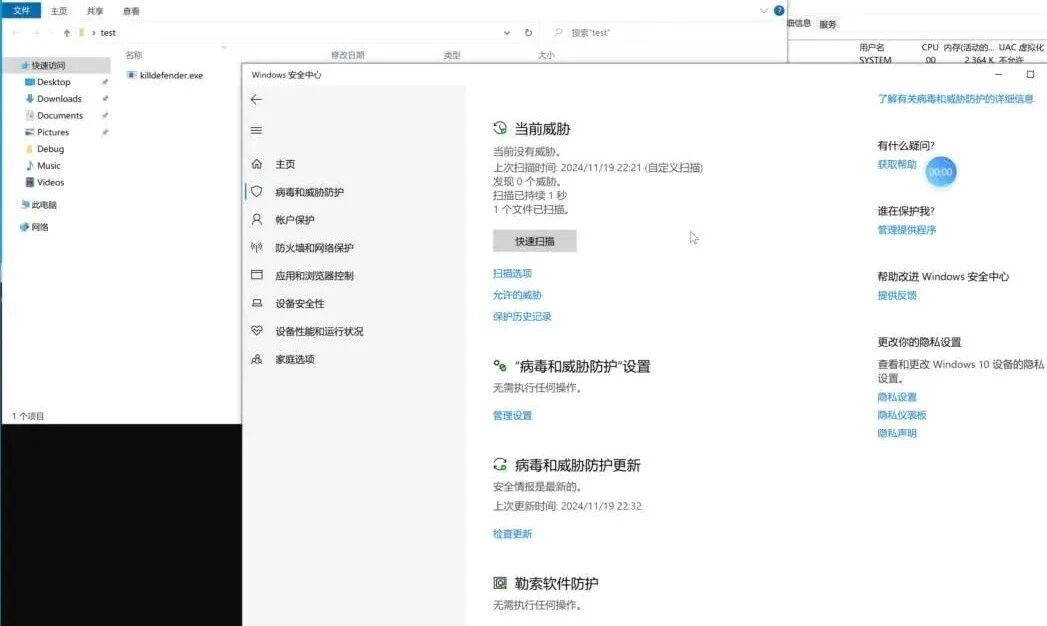Screen dimensions: 1047x626
Task: Open the 隐私声明 link
Action: coord(897,433)
